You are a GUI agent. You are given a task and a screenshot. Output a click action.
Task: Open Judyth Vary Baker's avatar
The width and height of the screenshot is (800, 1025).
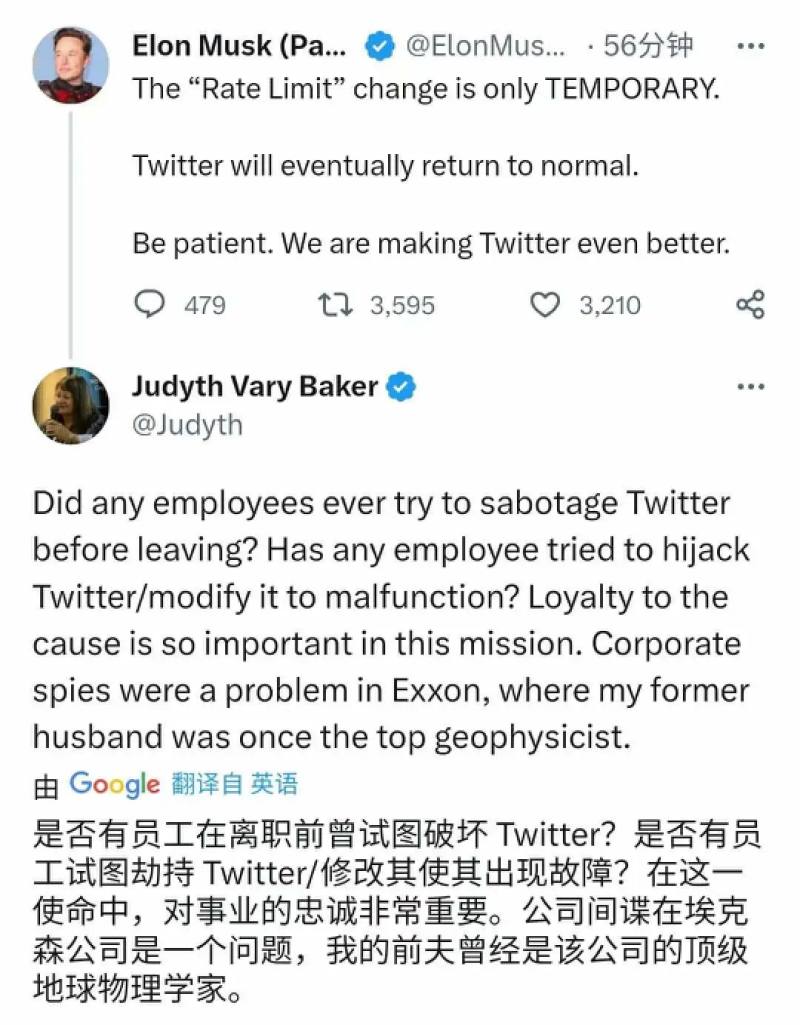click(71, 406)
